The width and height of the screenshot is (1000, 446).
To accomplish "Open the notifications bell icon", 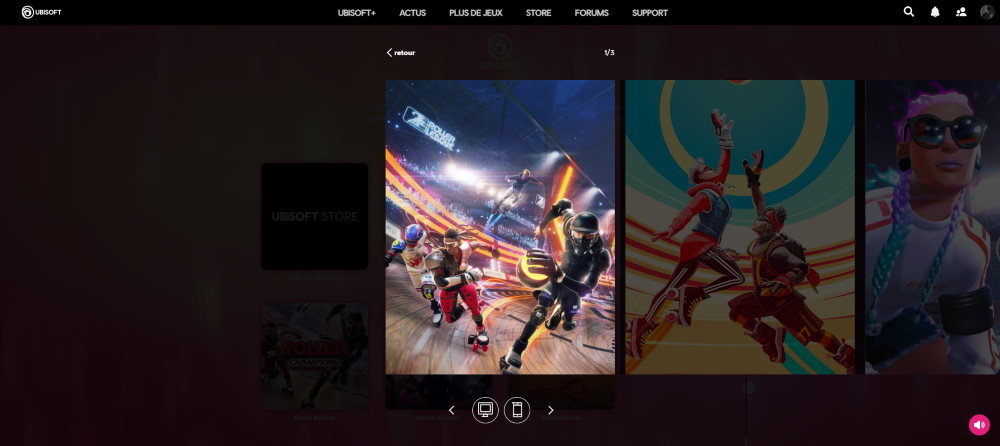I will tap(935, 12).
